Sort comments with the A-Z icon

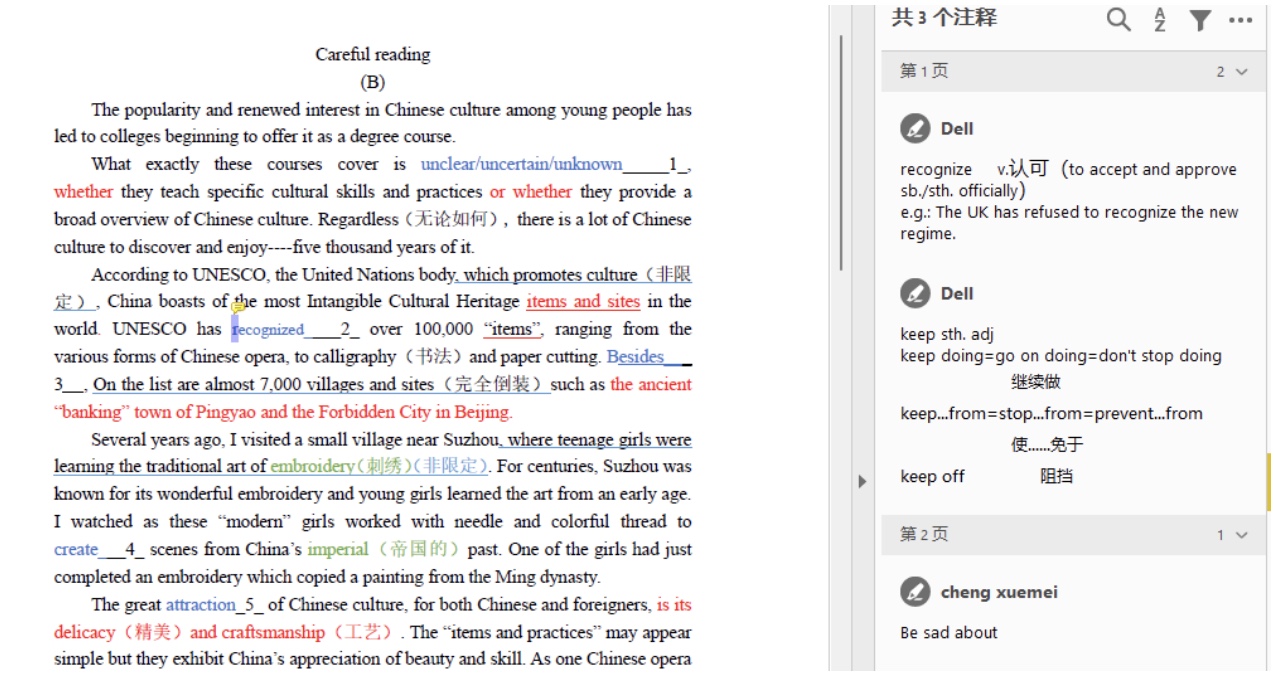1160,19
